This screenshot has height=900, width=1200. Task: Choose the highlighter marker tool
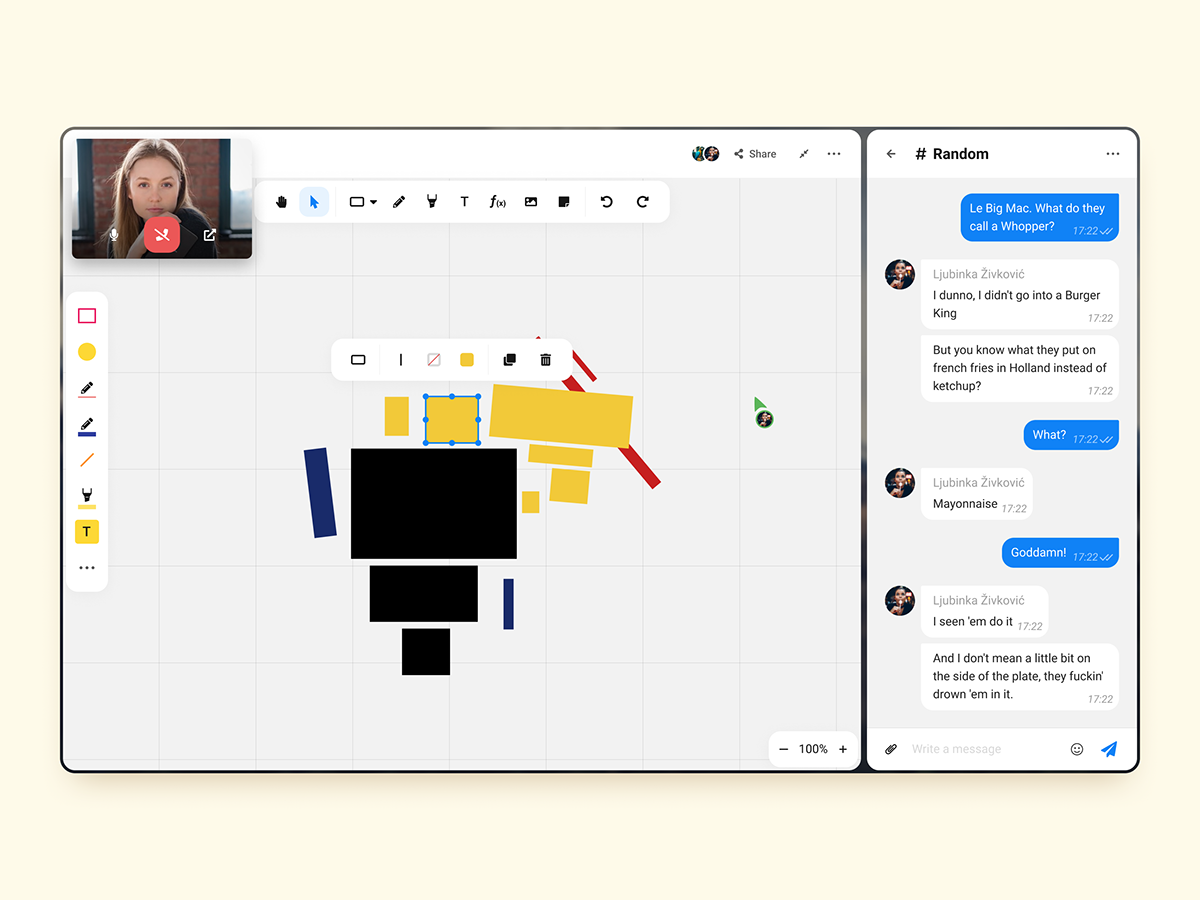coord(431,202)
